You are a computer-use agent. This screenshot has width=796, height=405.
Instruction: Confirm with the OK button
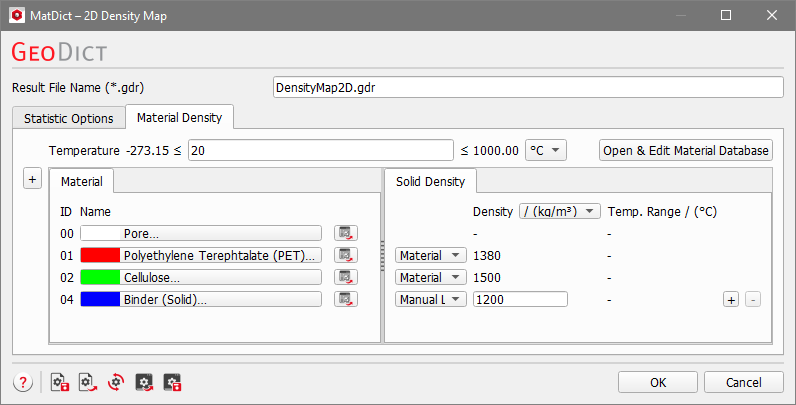(x=658, y=382)
